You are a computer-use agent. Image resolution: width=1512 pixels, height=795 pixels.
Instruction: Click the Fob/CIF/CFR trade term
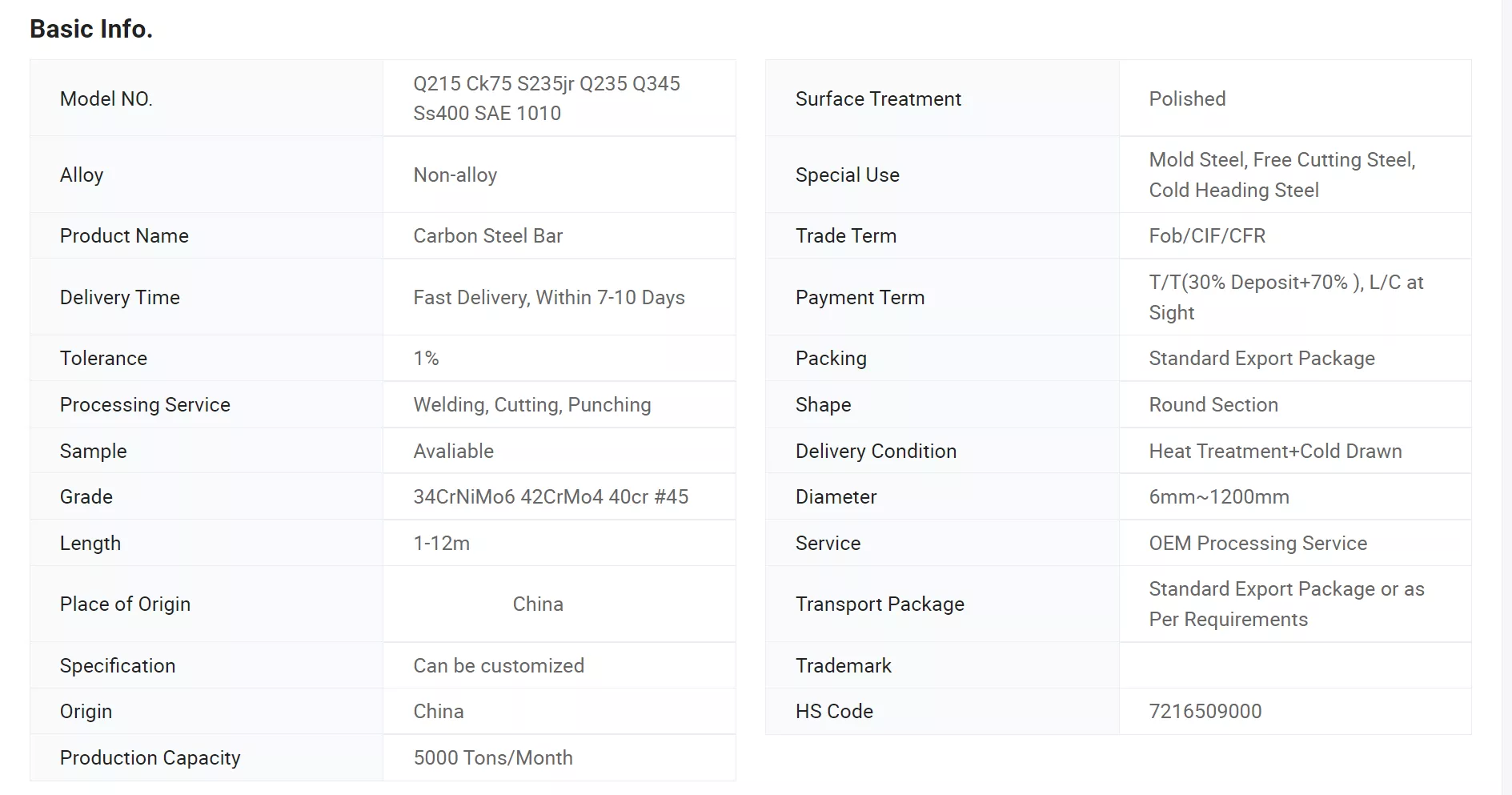tap(1207, 235)
